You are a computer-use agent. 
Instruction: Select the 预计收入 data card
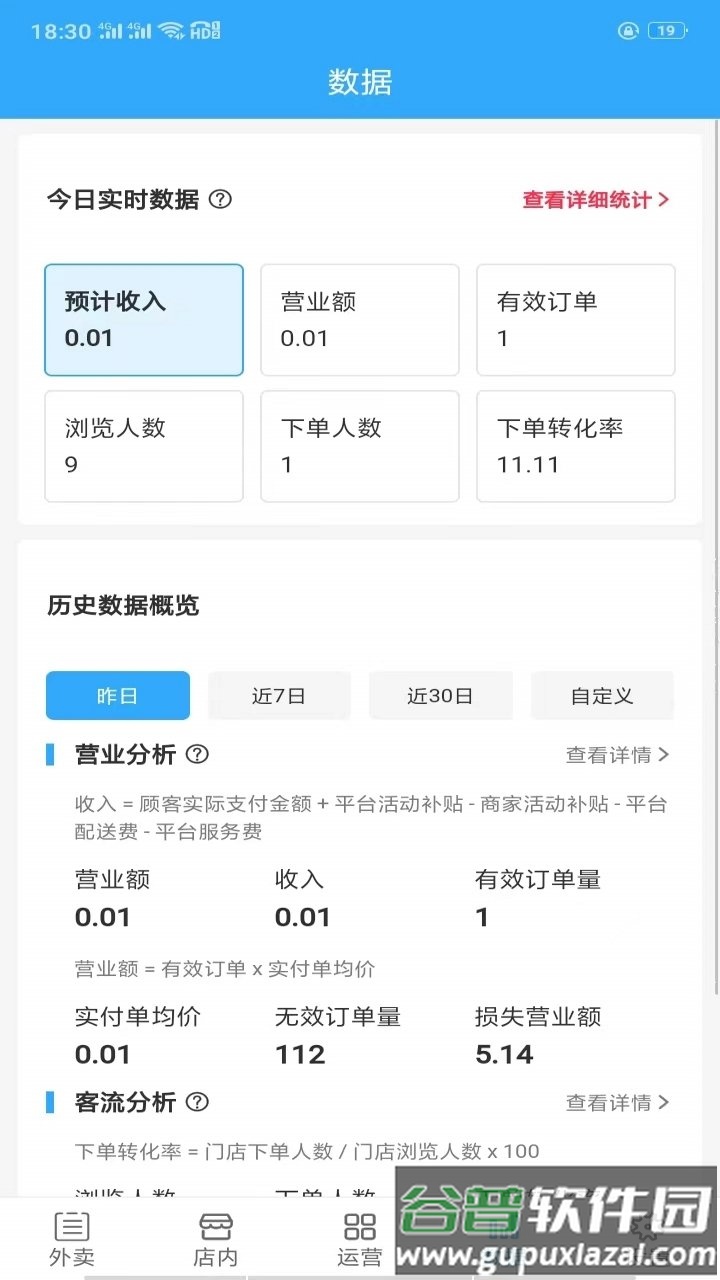[x=144, y=320]
